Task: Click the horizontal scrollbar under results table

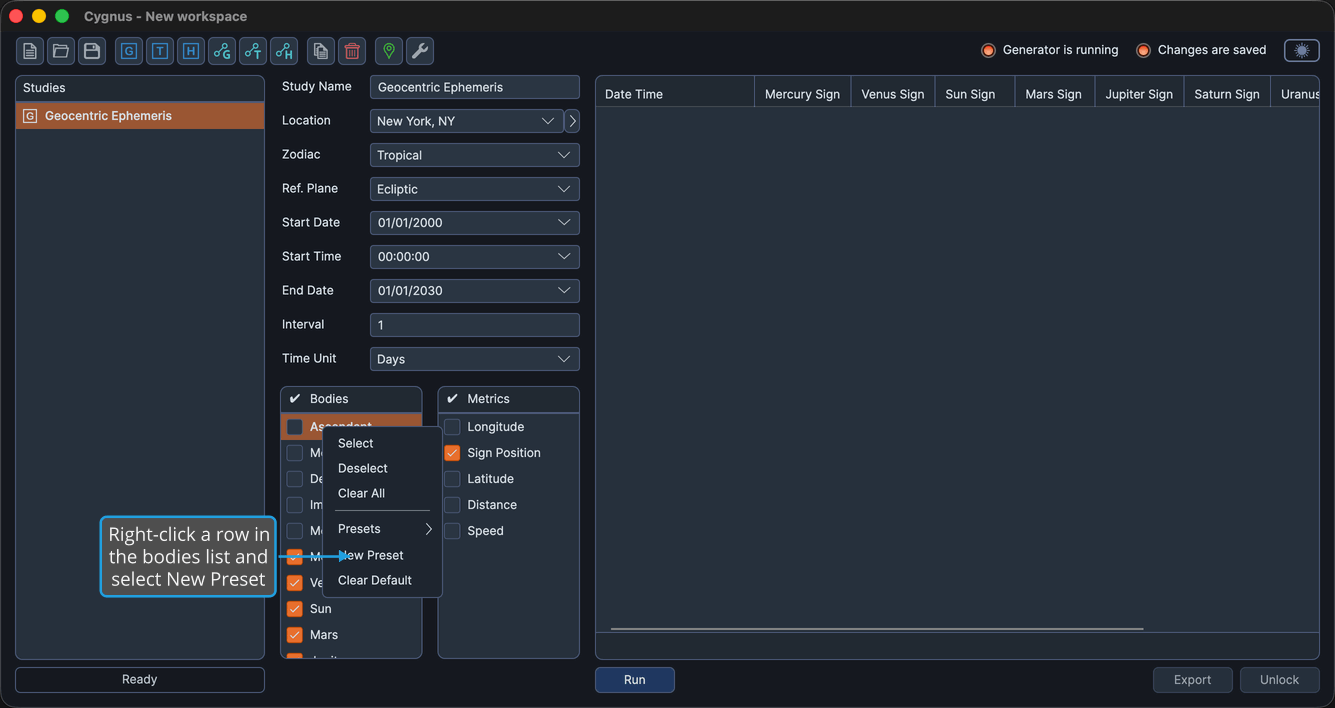Action: pyautogui.click(x=877, y=629)
